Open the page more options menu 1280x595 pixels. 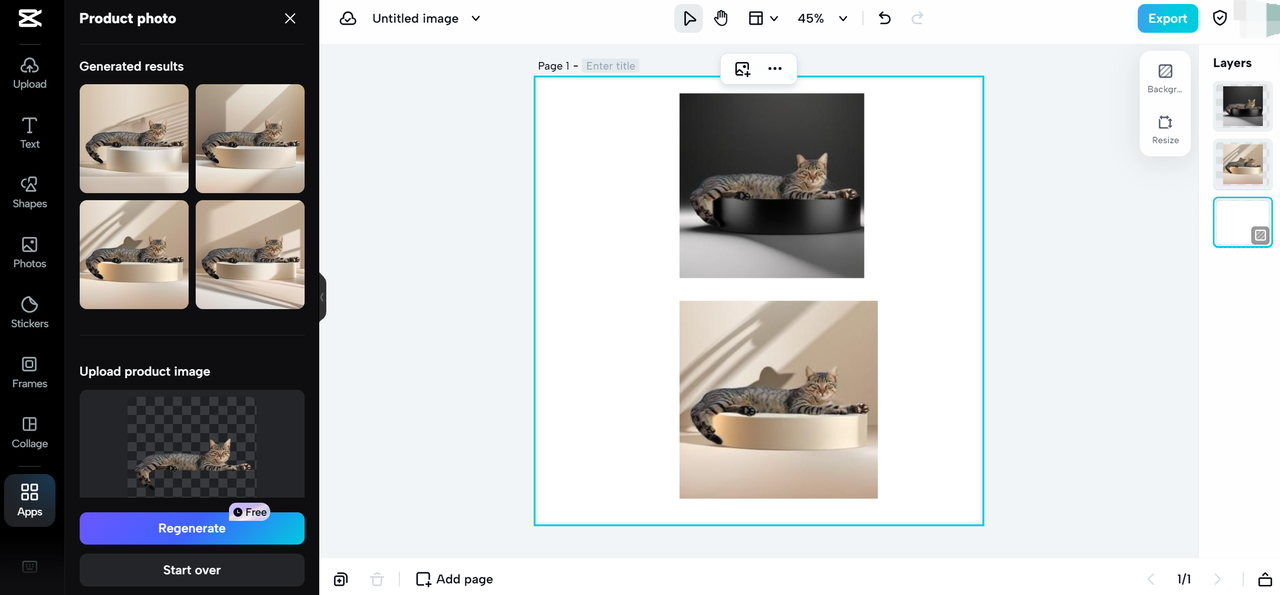775,69
